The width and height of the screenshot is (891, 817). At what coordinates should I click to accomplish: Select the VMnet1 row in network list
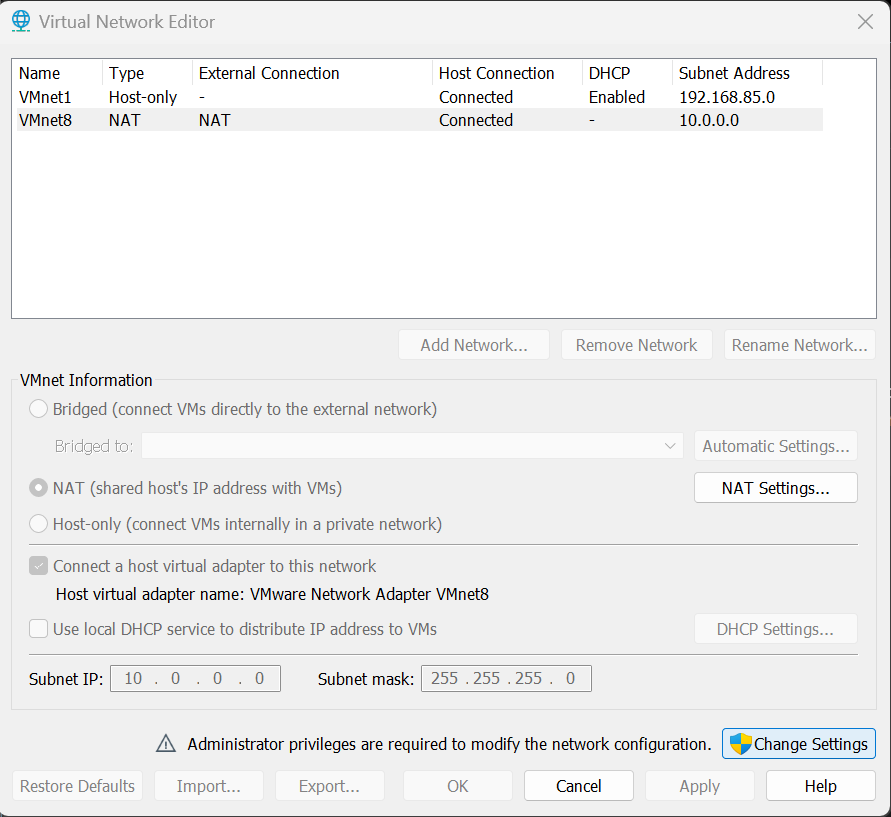(420, 97)
